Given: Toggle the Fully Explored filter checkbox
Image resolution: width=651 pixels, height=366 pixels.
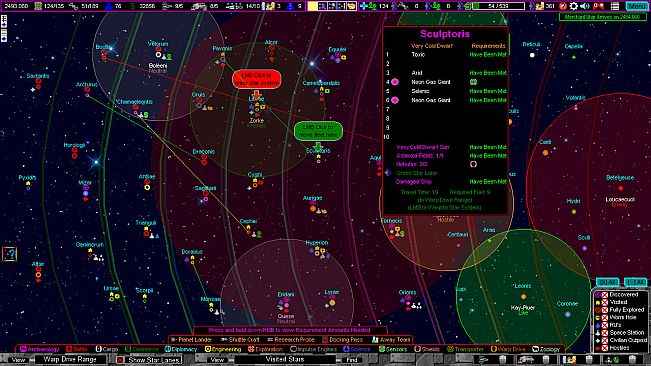Looking at the screenshot, I should 605,310.
